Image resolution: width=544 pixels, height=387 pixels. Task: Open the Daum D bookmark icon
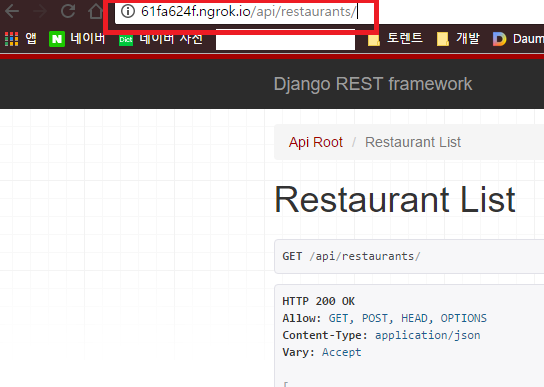(500, 39)
